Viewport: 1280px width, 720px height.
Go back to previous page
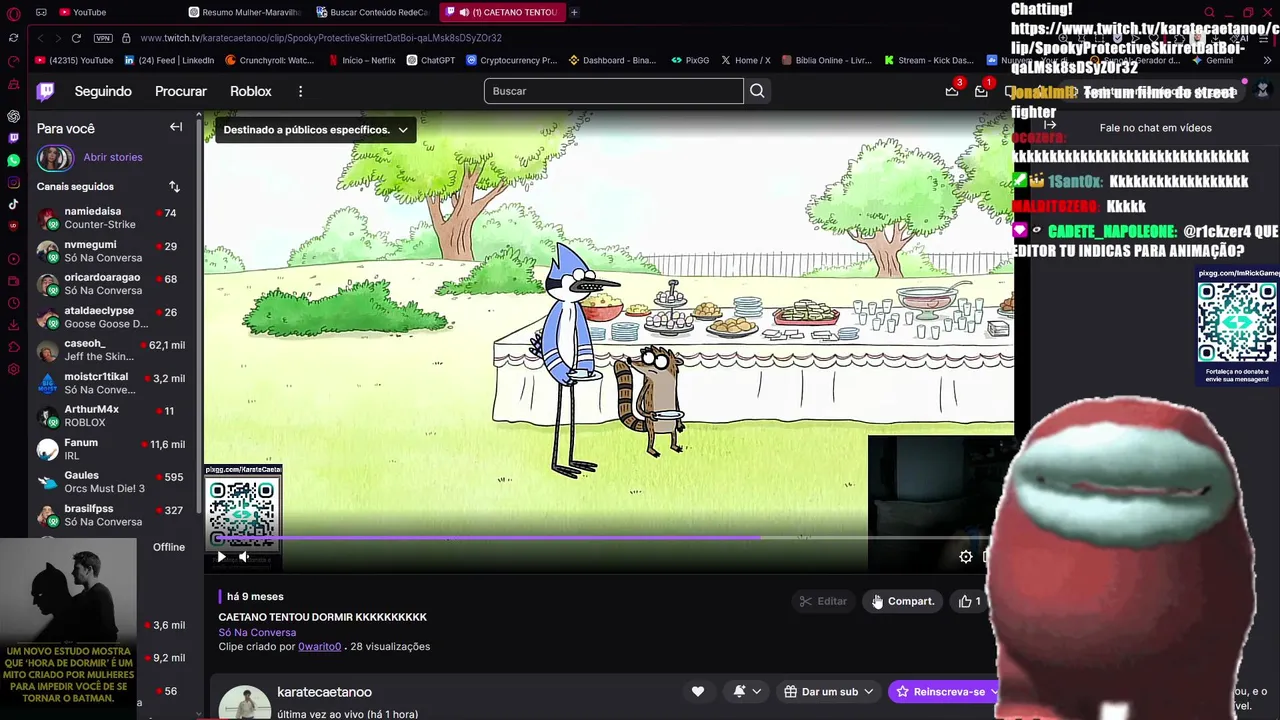(x=41, y=38)
